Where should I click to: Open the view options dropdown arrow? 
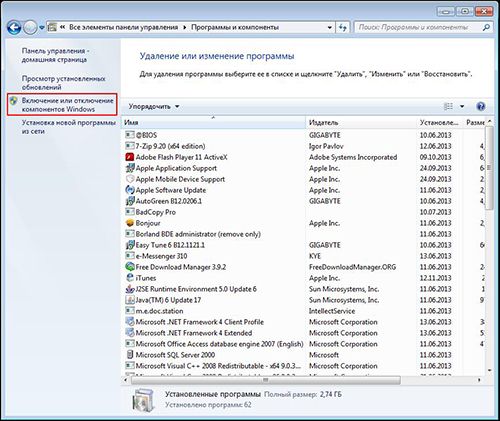pyautogui.click(x=462, y=106)
